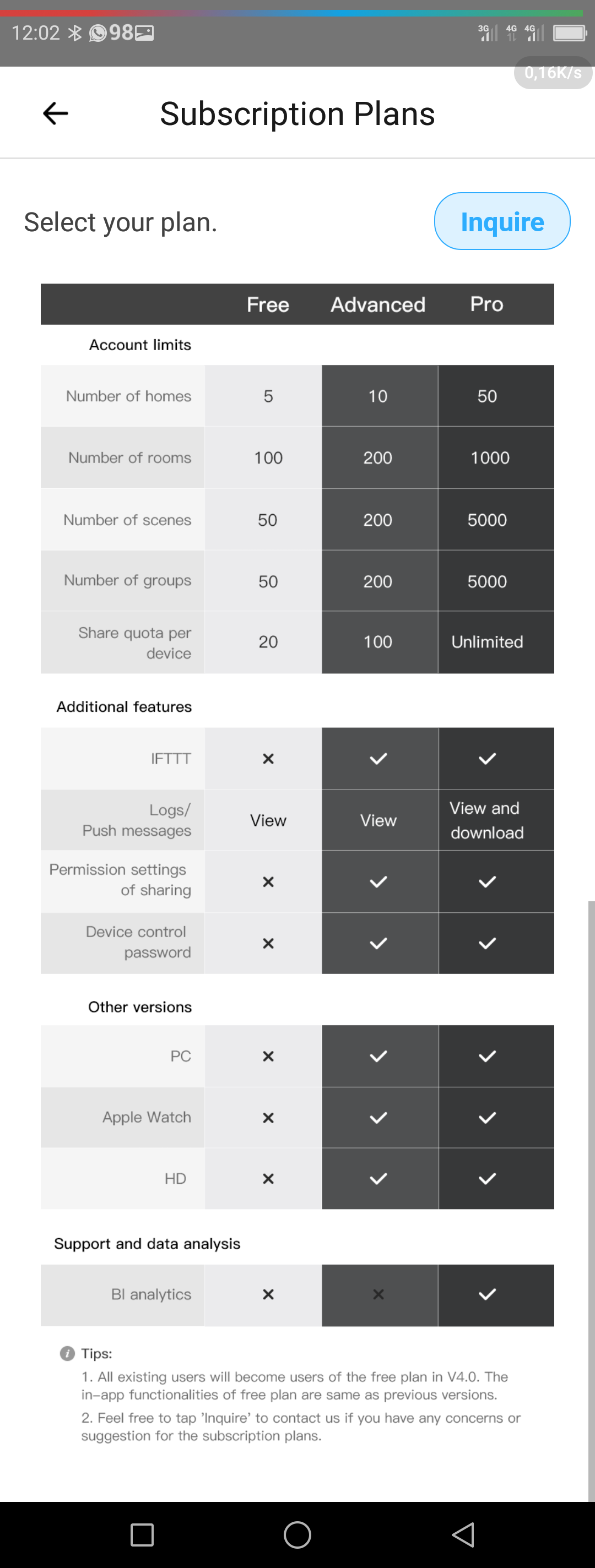Tap the Android home navigation button
The height and width of the screenshot is (1568, 595).
(x=297, y=1534)
